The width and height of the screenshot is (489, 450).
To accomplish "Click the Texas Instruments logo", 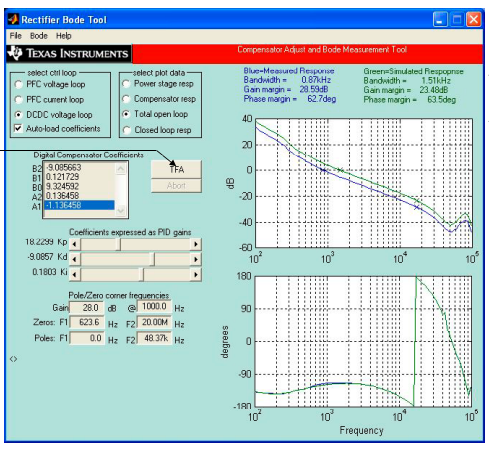I will pos(69,53).
